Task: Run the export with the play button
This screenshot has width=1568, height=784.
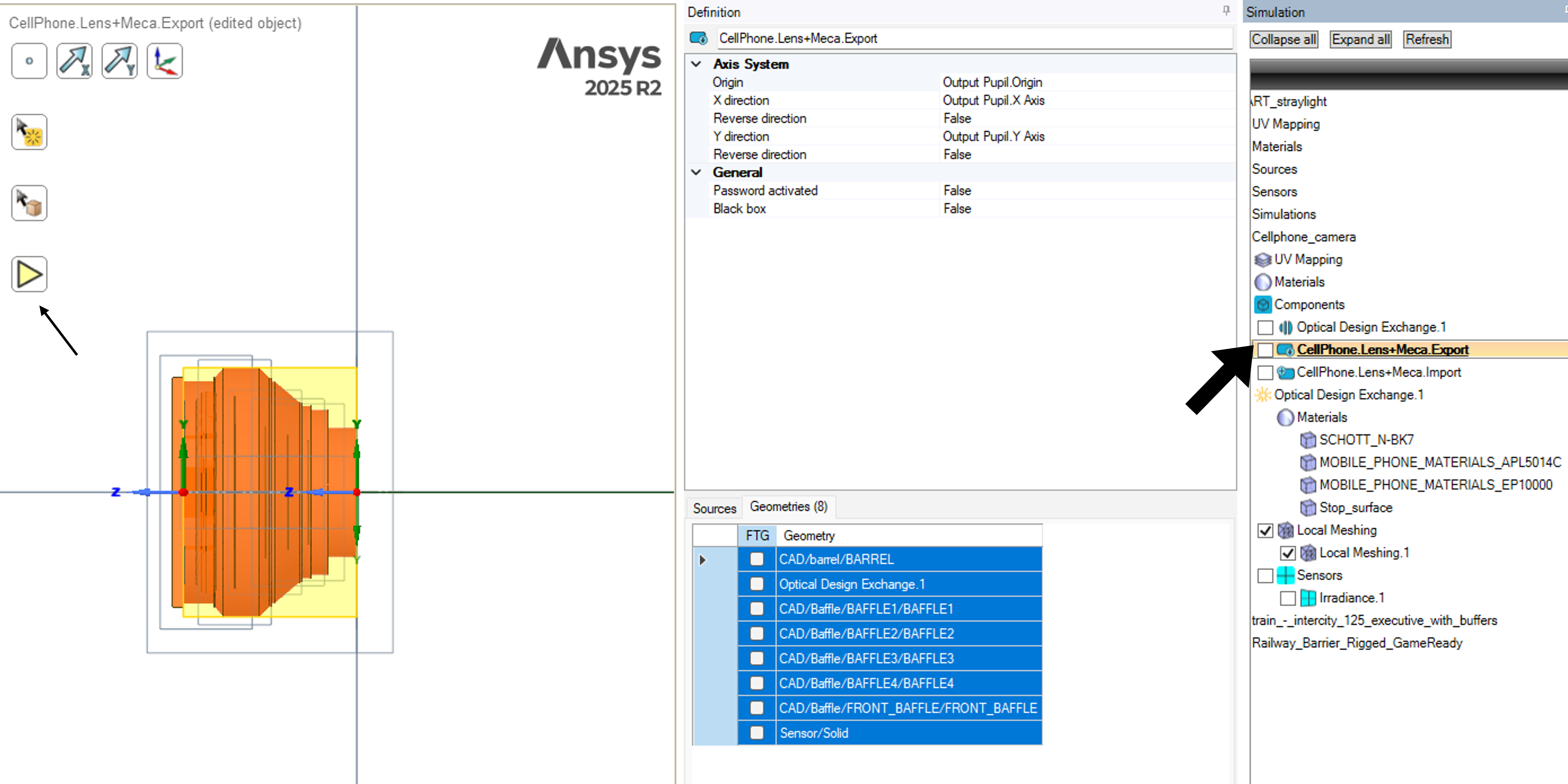Action: 29,274
